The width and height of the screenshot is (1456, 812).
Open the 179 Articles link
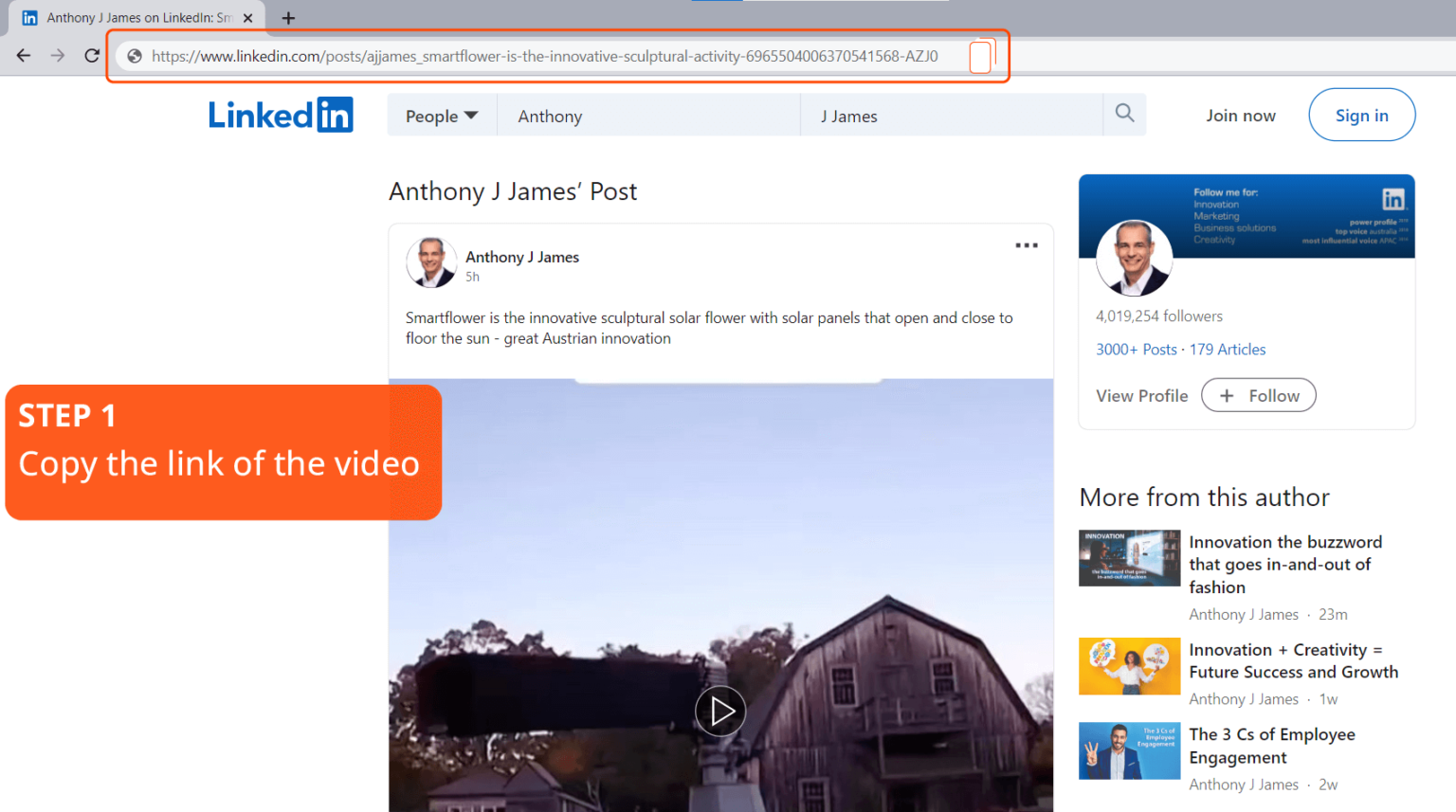tap(1228, 349)
